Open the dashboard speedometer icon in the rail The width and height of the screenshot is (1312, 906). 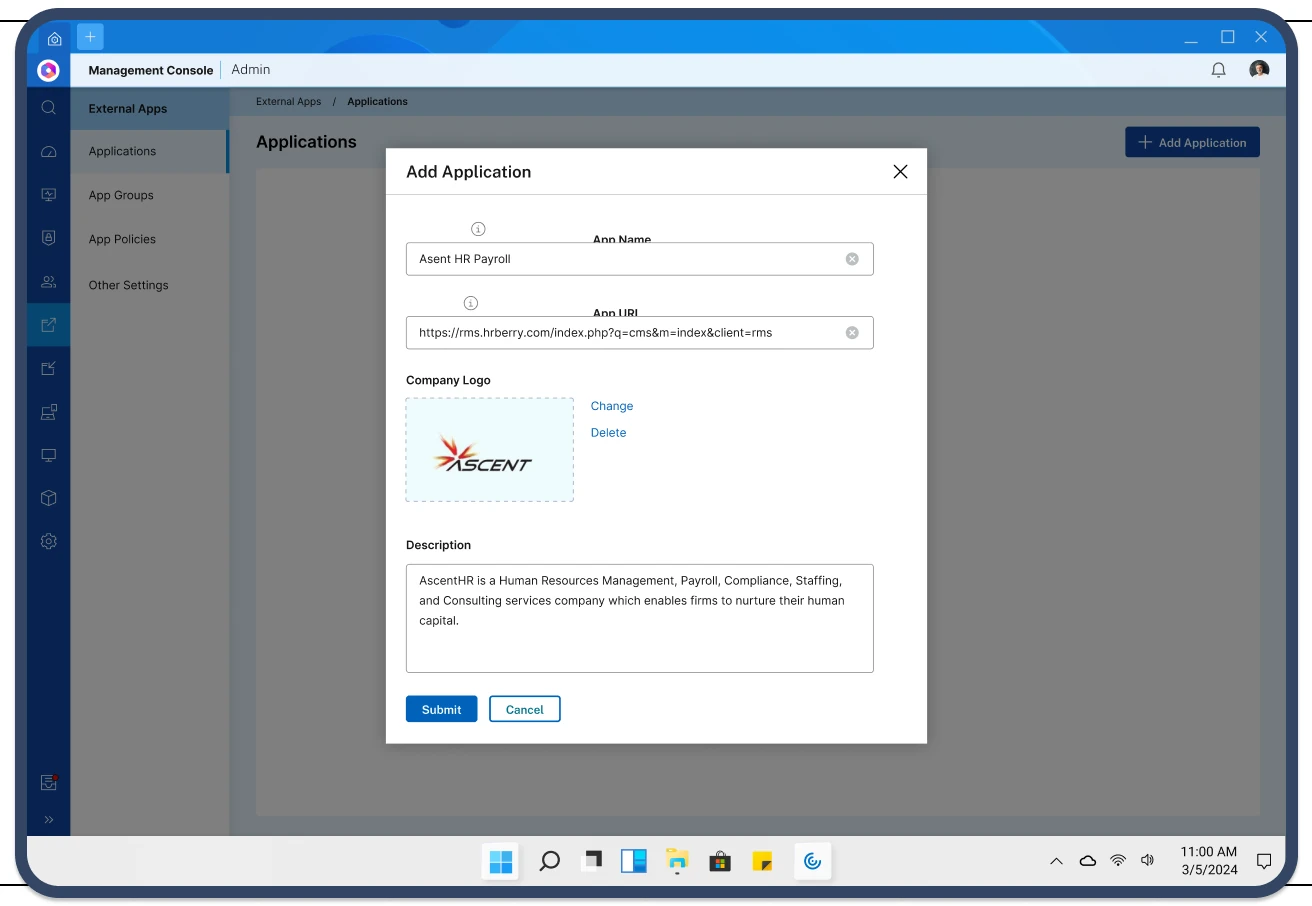point(48,152)
